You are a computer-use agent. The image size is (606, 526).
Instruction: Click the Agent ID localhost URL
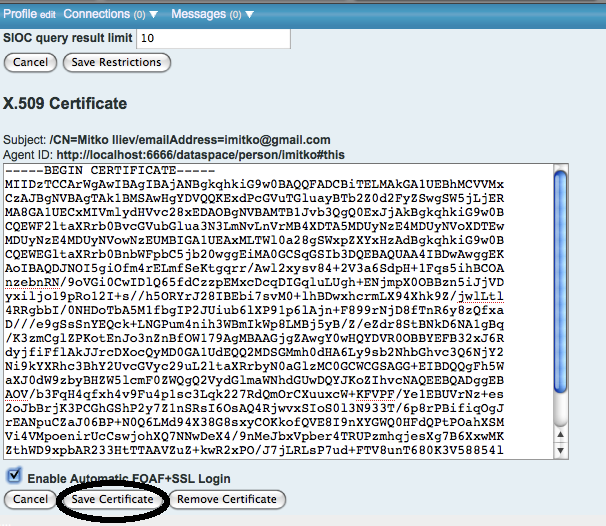pyautogui.click(x=200, y=155)
